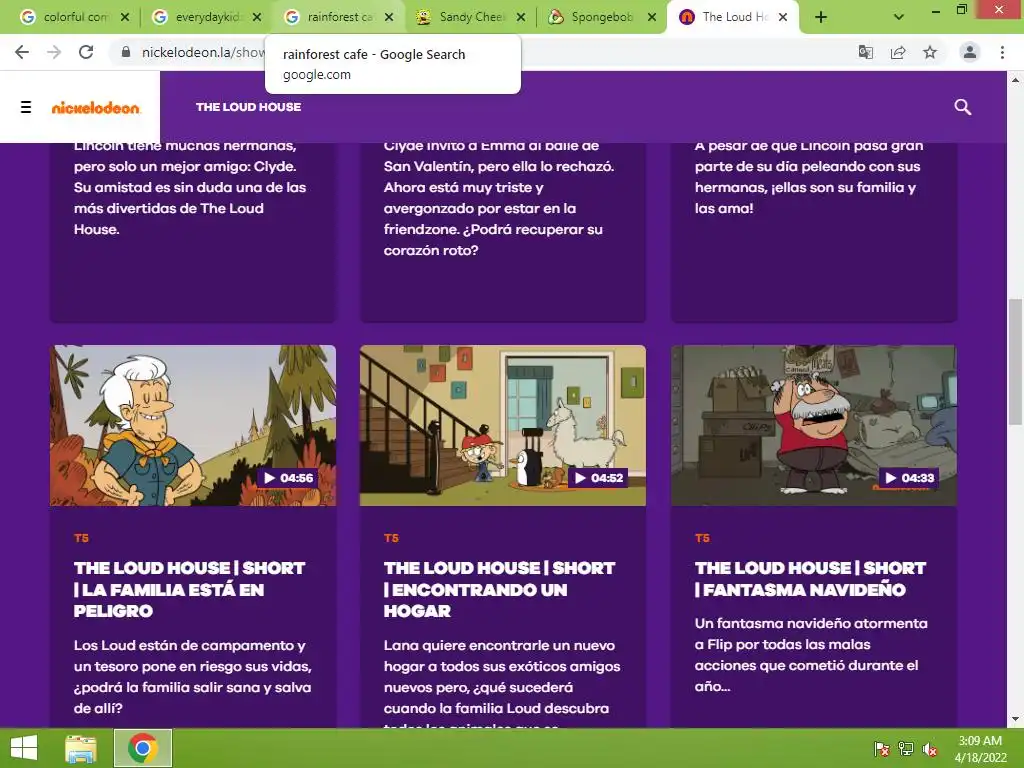View site info via the padlock icon
The width and height of the screenshot is (1024, 768).
click(x=126, y=52)
